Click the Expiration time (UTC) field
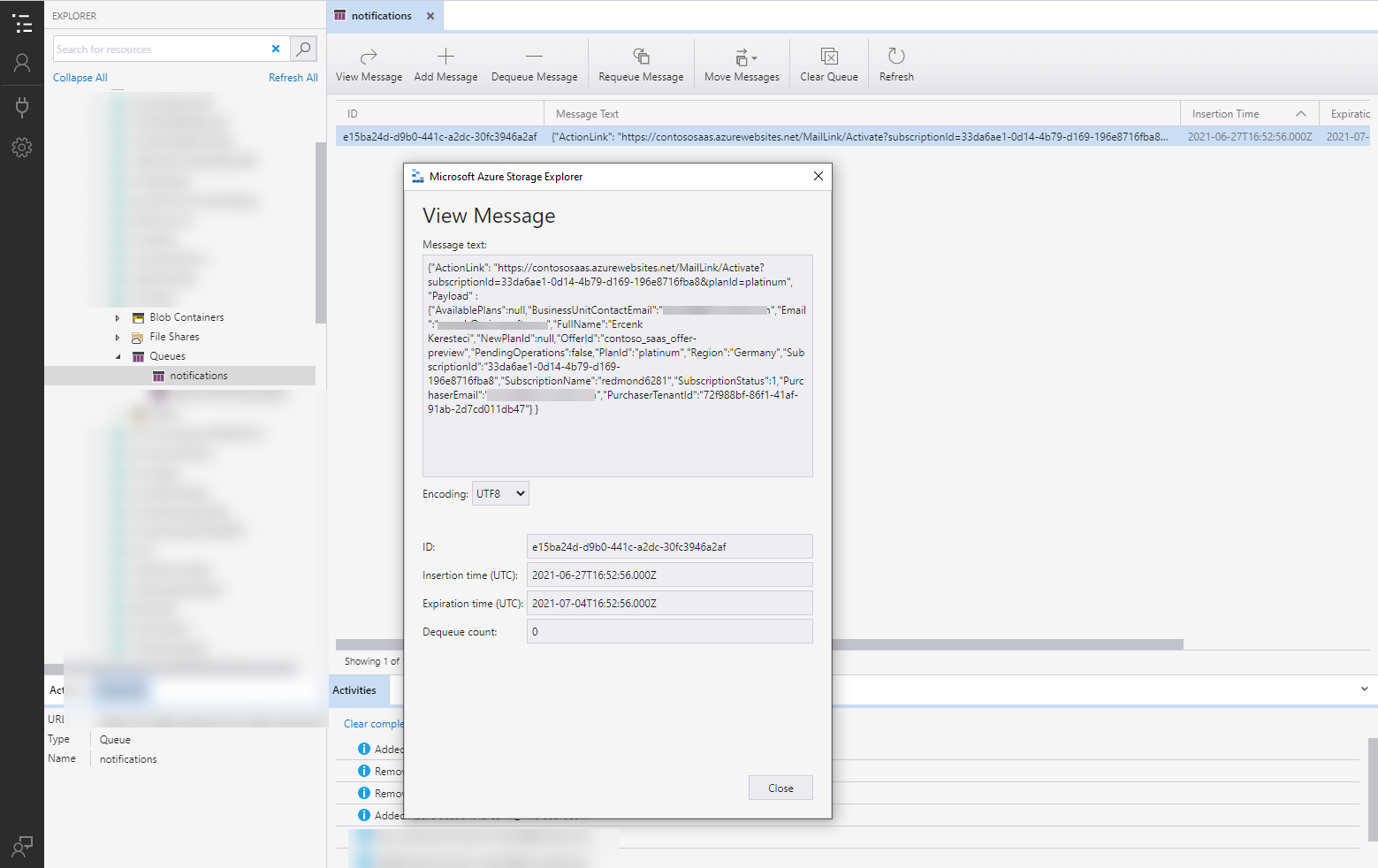 tap(669, 604)
